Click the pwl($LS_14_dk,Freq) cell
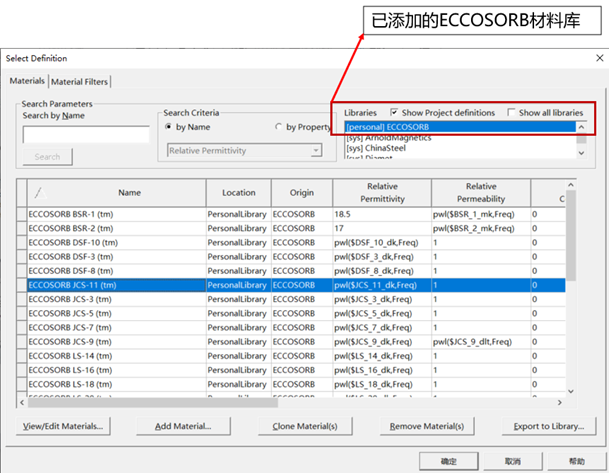The image size is (609, 473). pyautogui.click(x=382, y=356)
